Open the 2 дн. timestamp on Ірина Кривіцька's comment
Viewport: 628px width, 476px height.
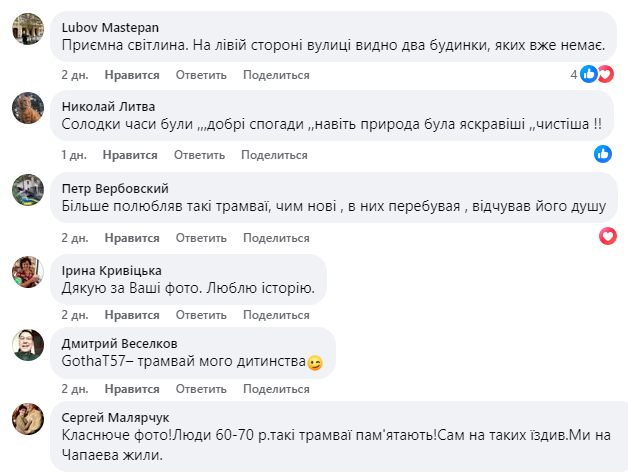pos(75,315)
